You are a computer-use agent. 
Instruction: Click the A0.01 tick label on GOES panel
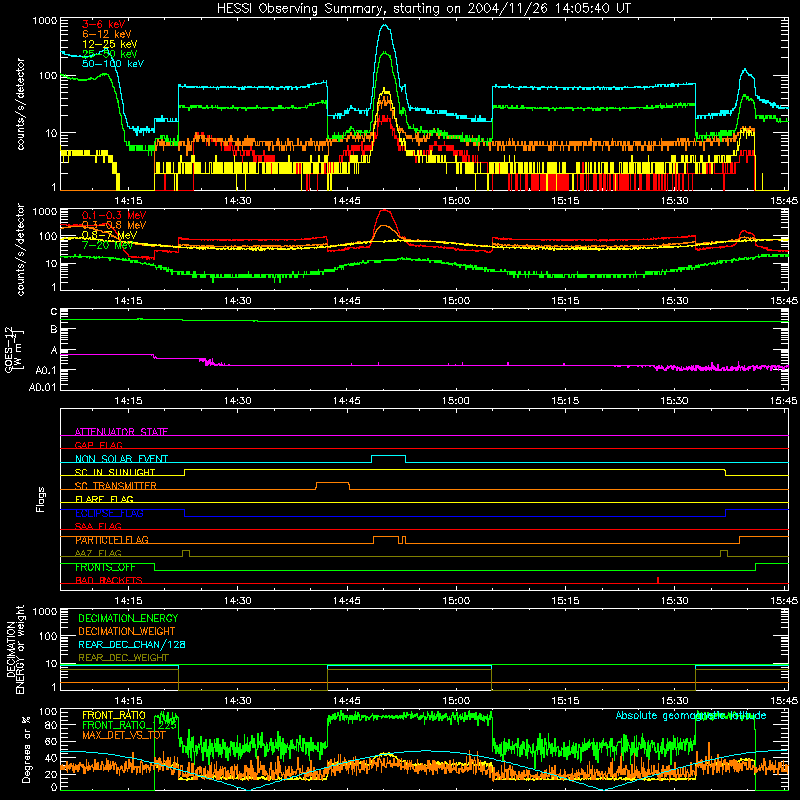pyautogui.click(x=42, y=387)
